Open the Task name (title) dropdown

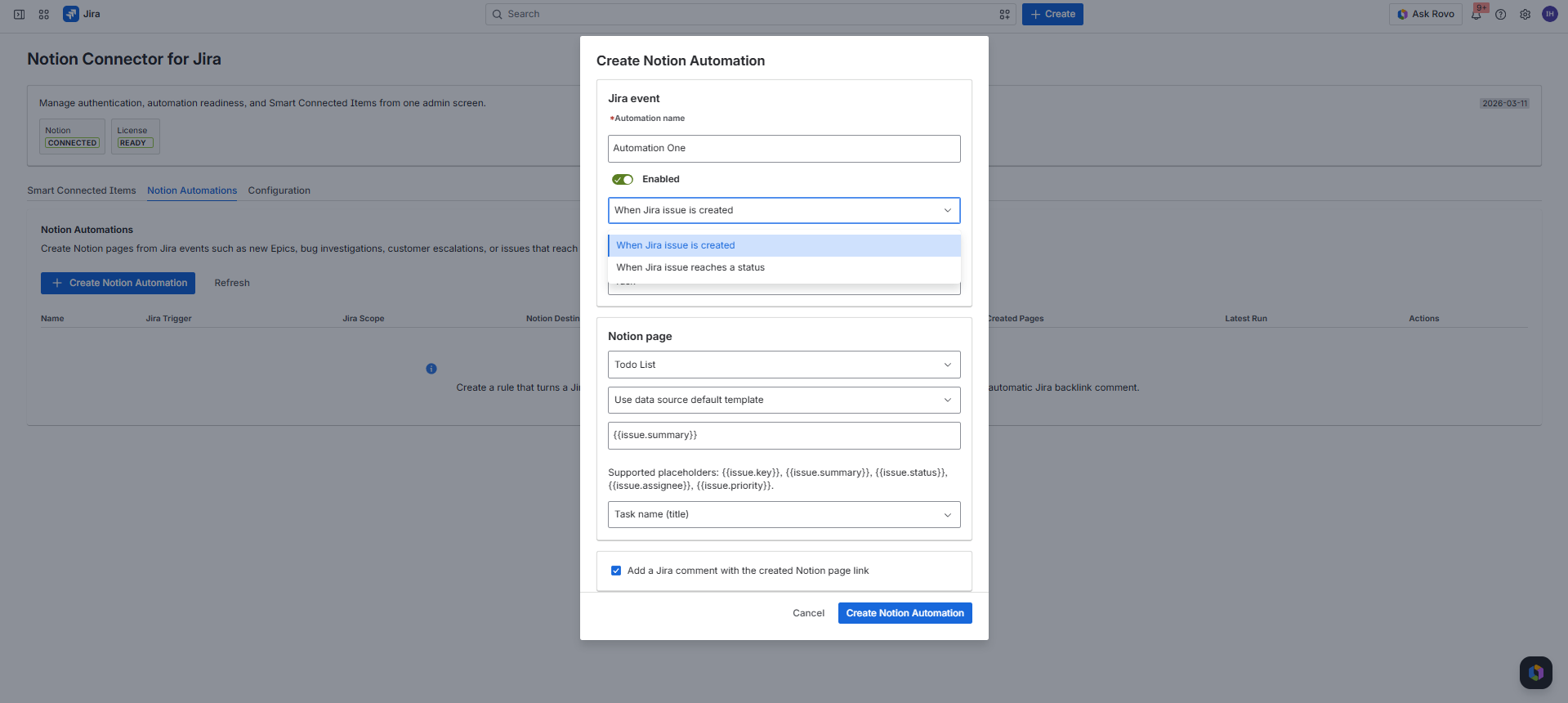click(784, 514)
